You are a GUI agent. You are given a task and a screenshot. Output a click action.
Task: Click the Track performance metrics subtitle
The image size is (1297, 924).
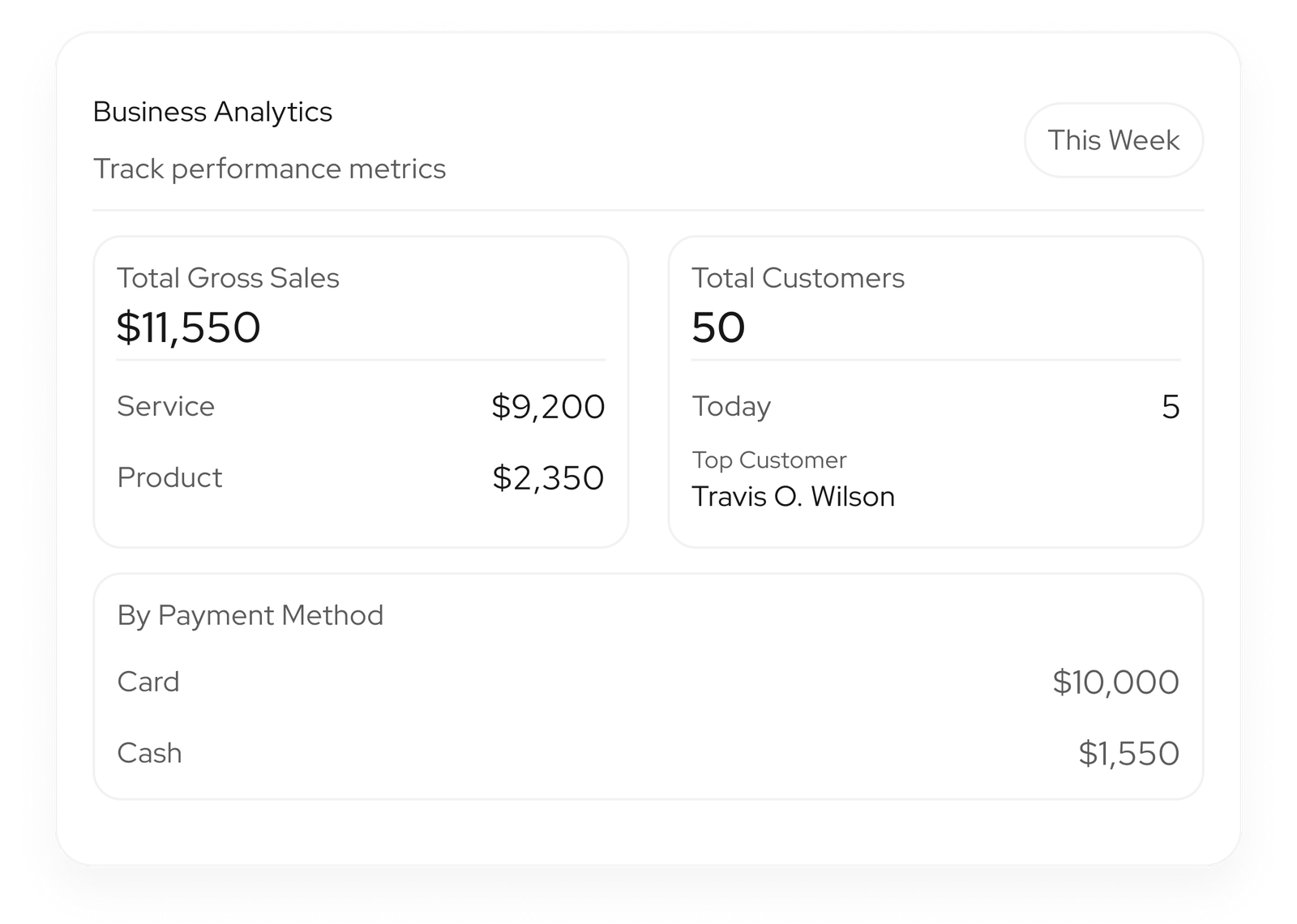click(268, 169)
